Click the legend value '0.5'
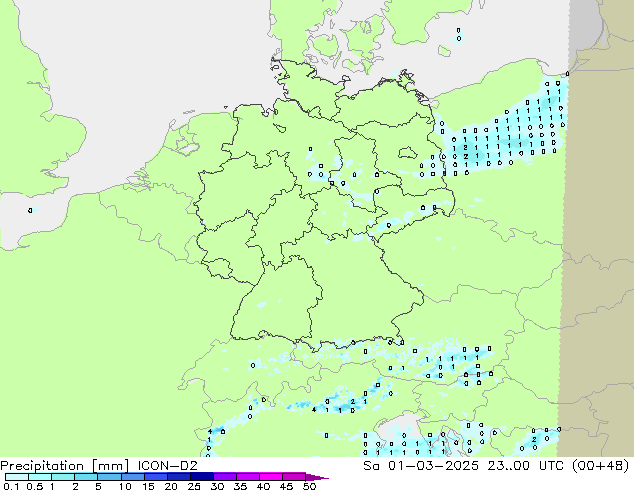634x490 pixels. (34, 486)
